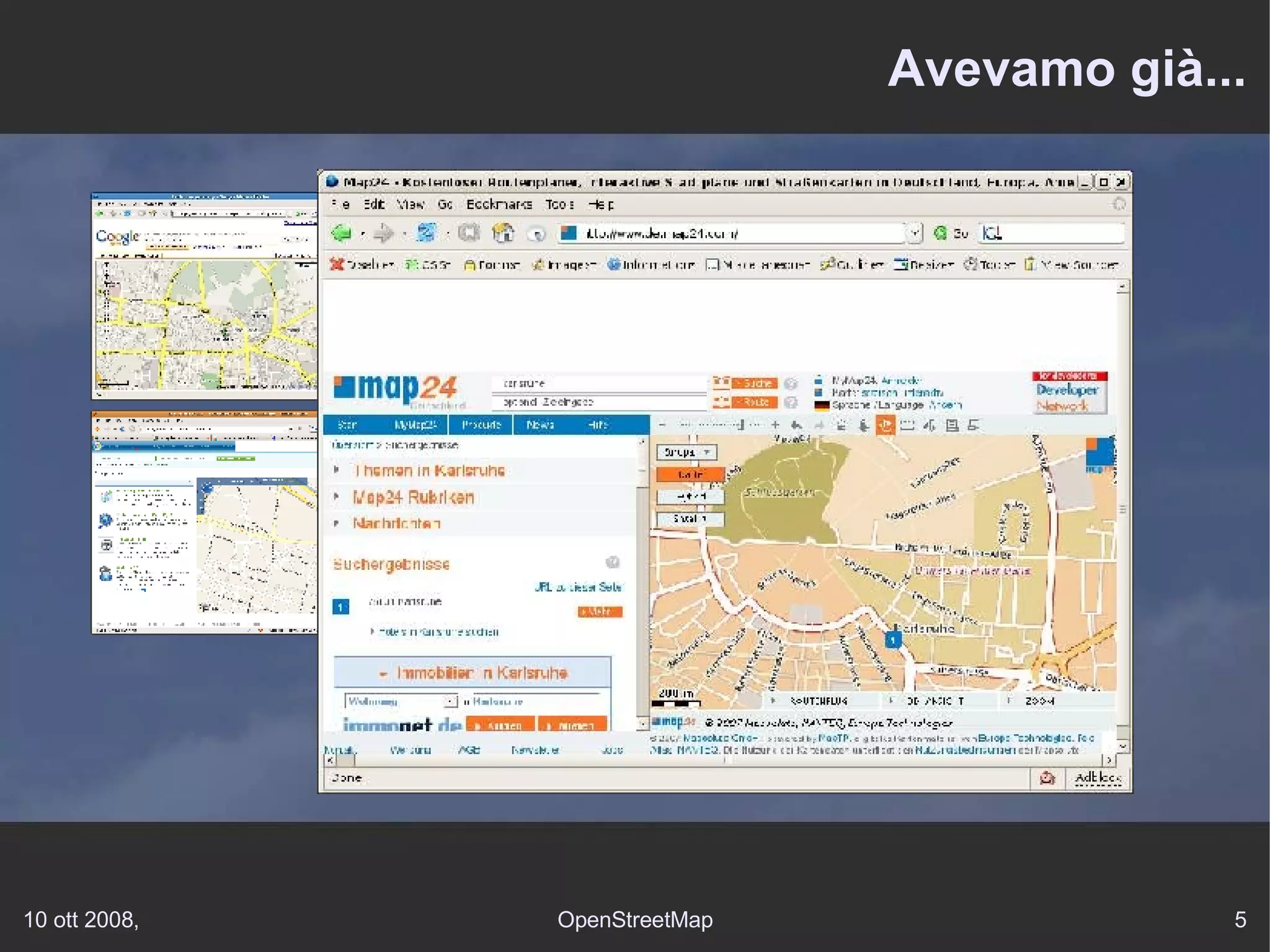Open the Europa region dropdown
Viewport: 1270px width, 952px height.
686,452
